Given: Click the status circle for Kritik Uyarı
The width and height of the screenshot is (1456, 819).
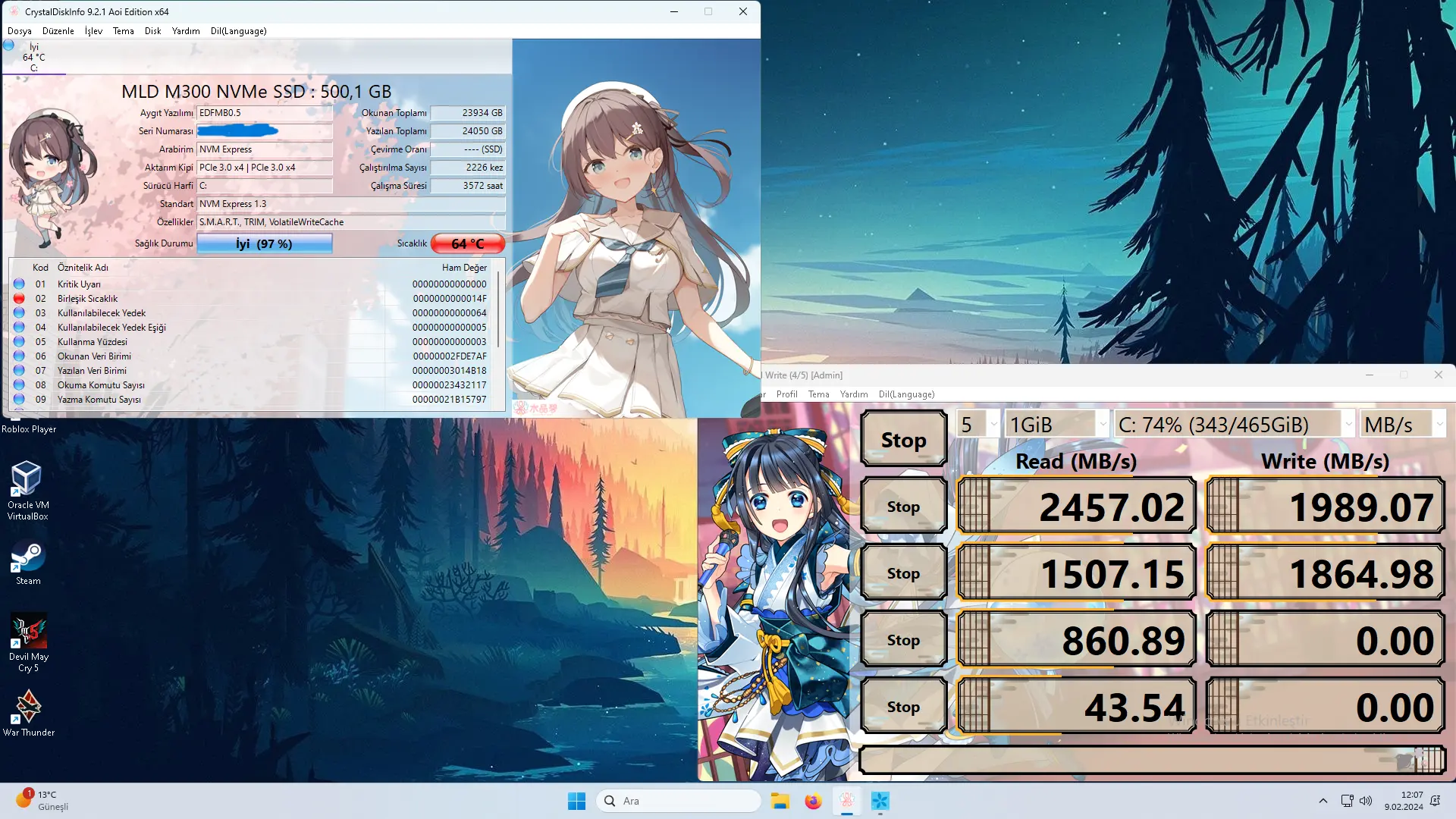Looking at the screenshot, I should [x=19, y=284].
